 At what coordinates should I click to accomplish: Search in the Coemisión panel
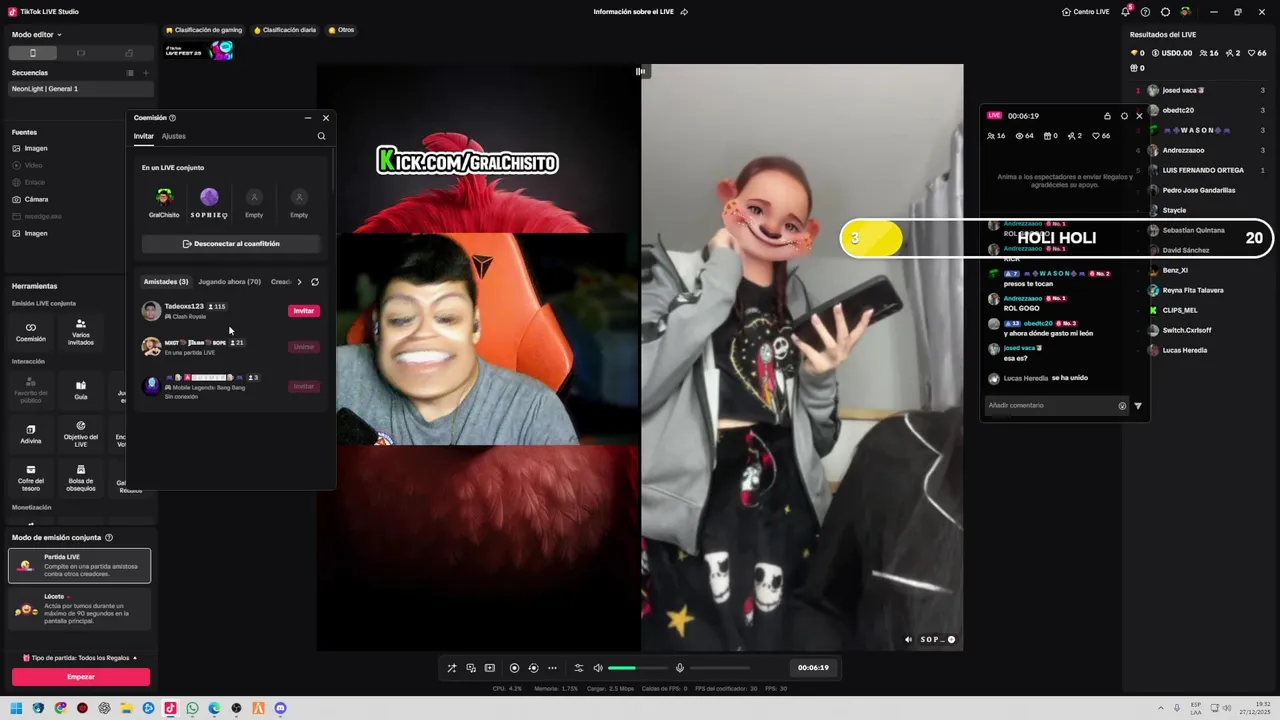(321, 136)
